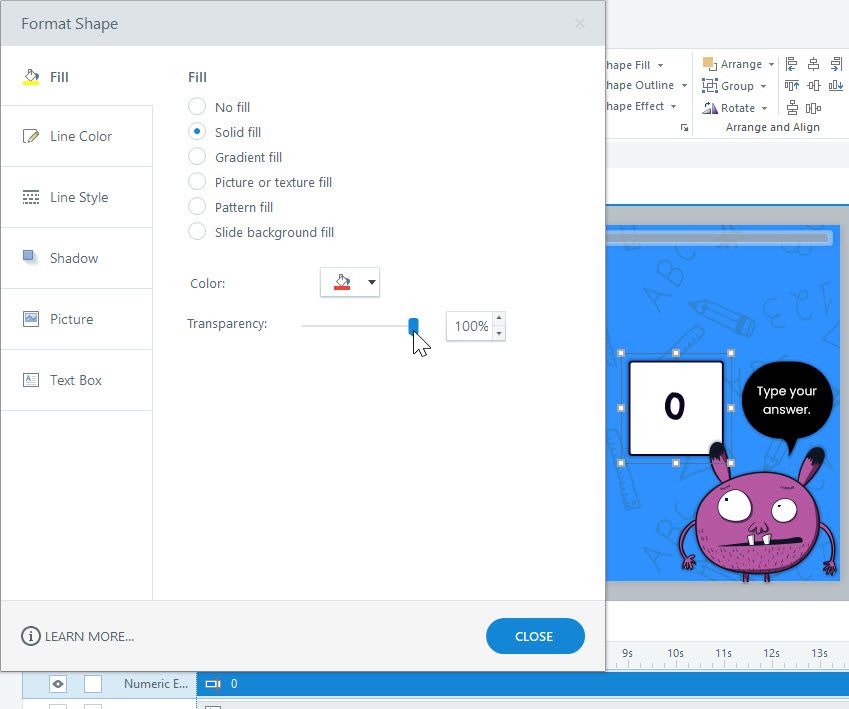Click the bottom-right selection handle of entry box
The image size is (849, 709).
pos(731,463)
